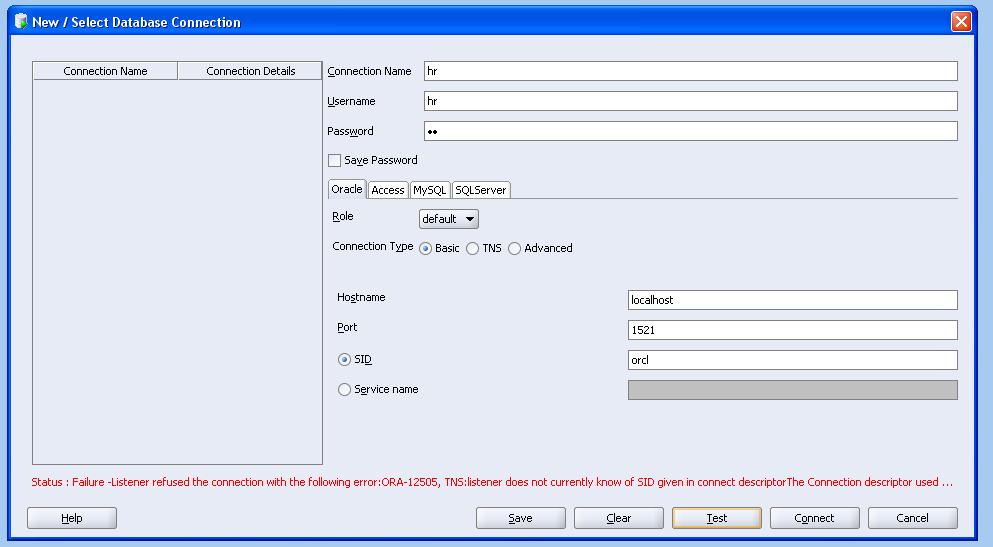
Task: Switch to the MySQL tab
Action: click(430, 190)
